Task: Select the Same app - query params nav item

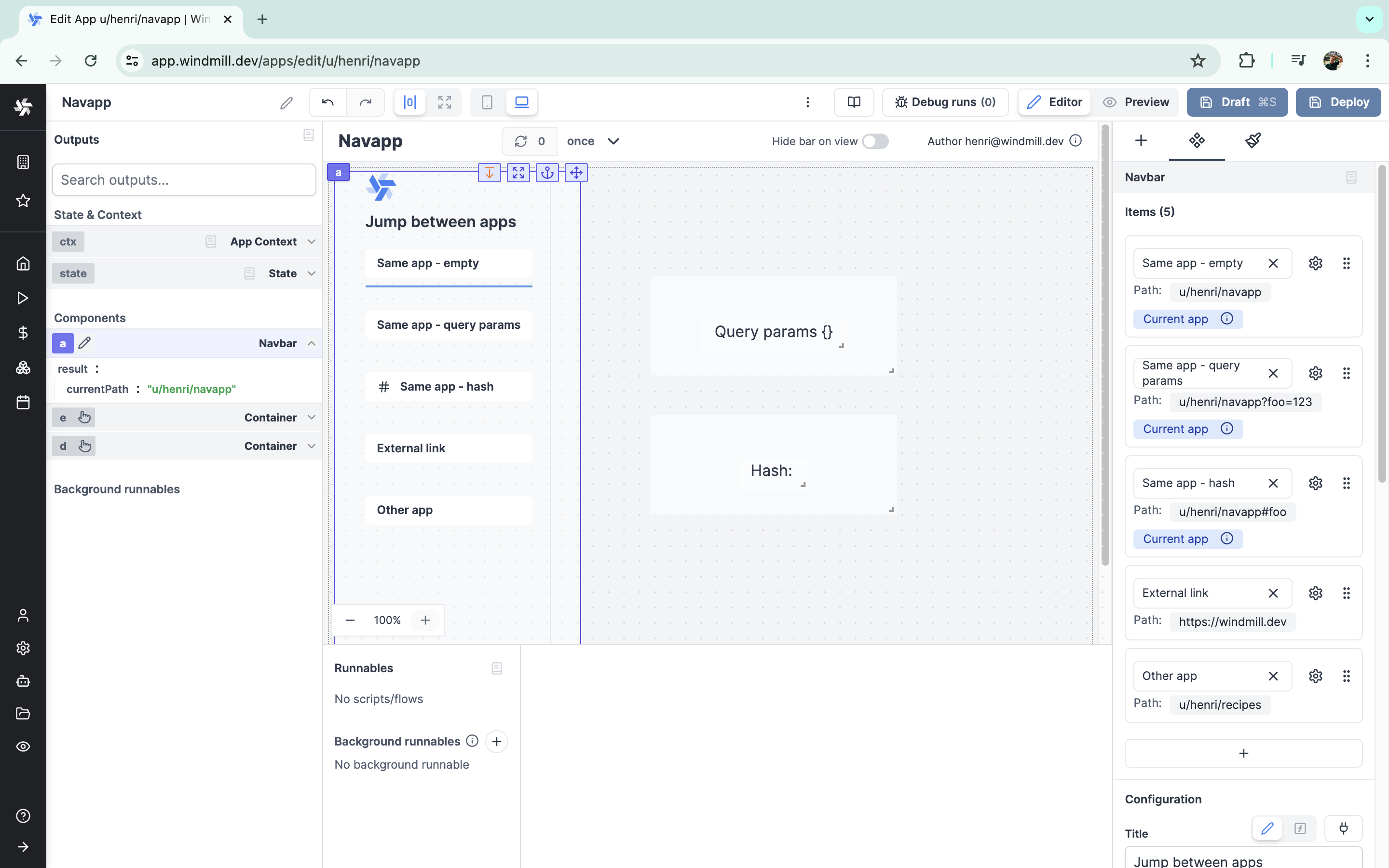Action: pos(448,325)
